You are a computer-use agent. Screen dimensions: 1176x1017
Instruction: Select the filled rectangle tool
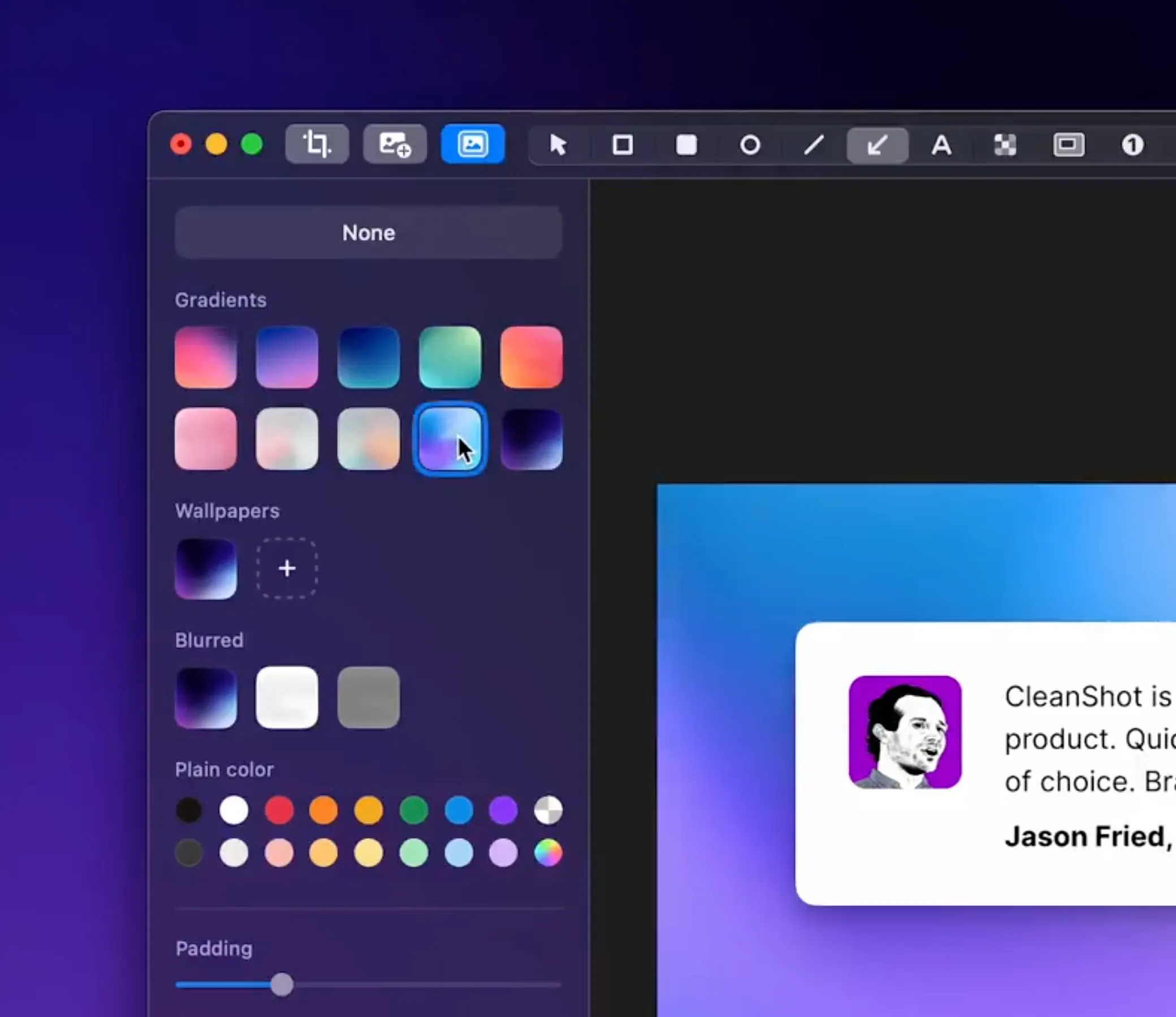[x=686, y=145]
